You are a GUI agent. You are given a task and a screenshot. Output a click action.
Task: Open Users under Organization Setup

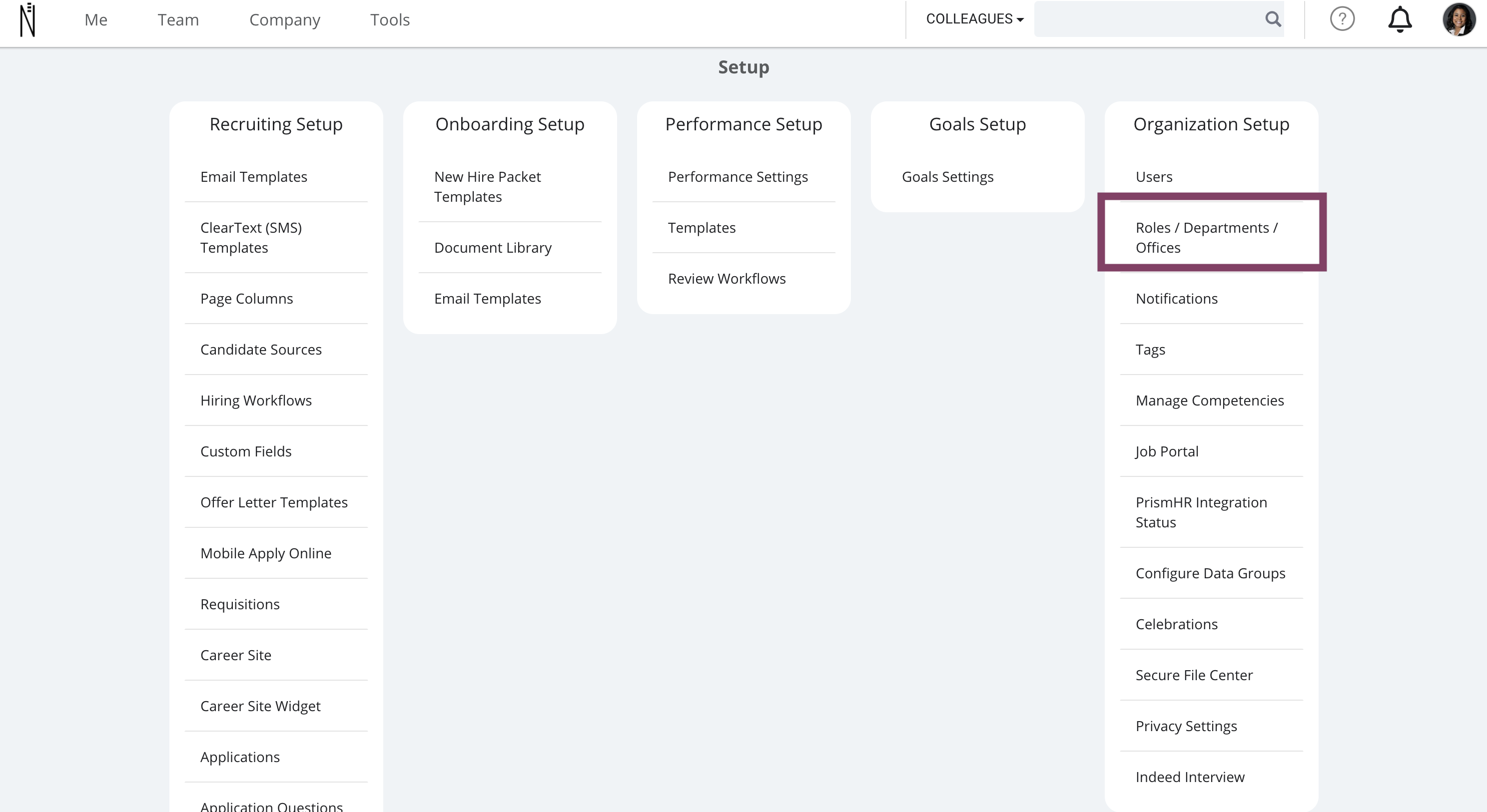tap(1154, 177)
